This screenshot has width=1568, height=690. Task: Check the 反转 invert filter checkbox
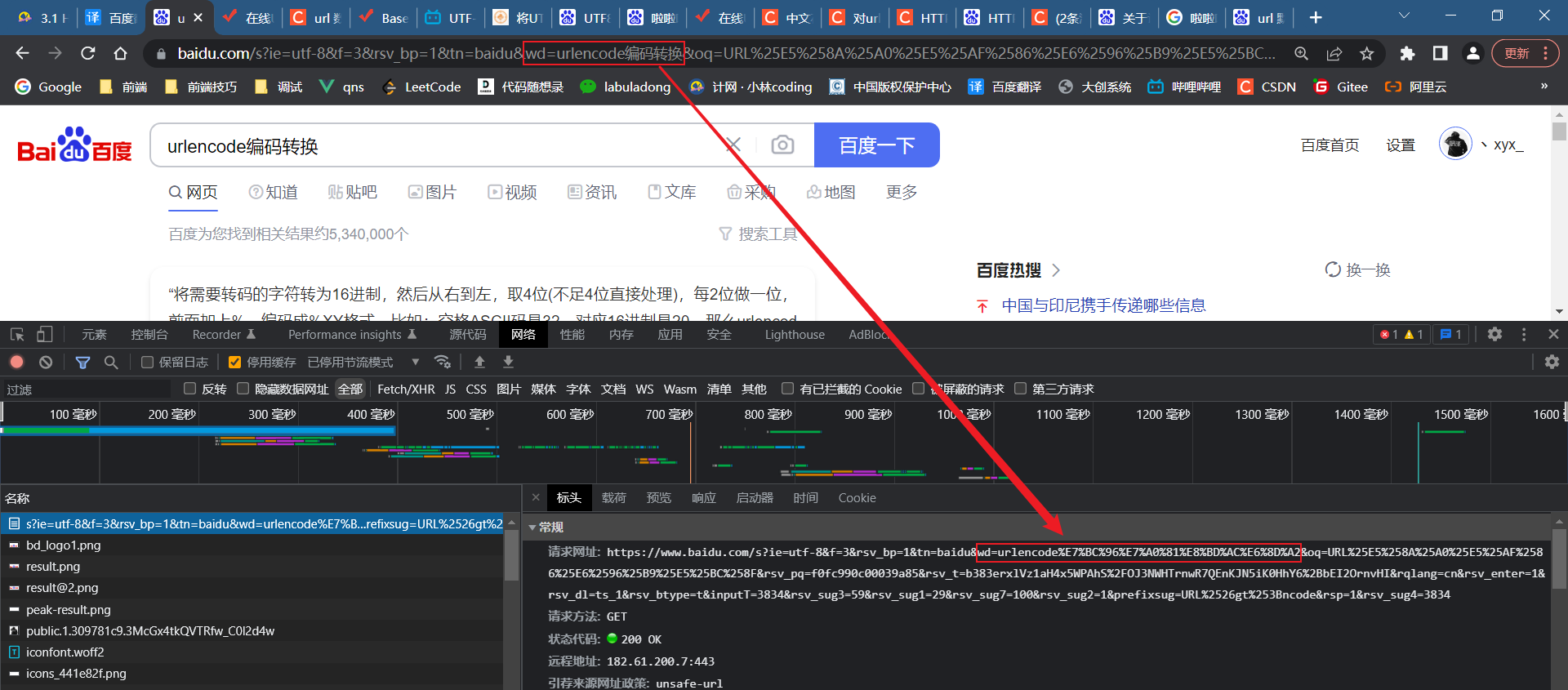click(x=190, y=389)
